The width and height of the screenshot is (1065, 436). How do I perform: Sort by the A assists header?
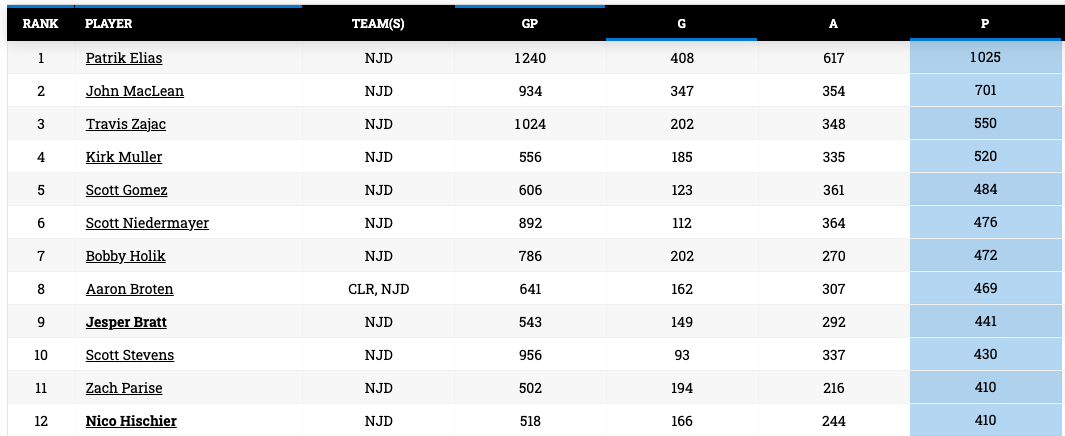point(833,24)
